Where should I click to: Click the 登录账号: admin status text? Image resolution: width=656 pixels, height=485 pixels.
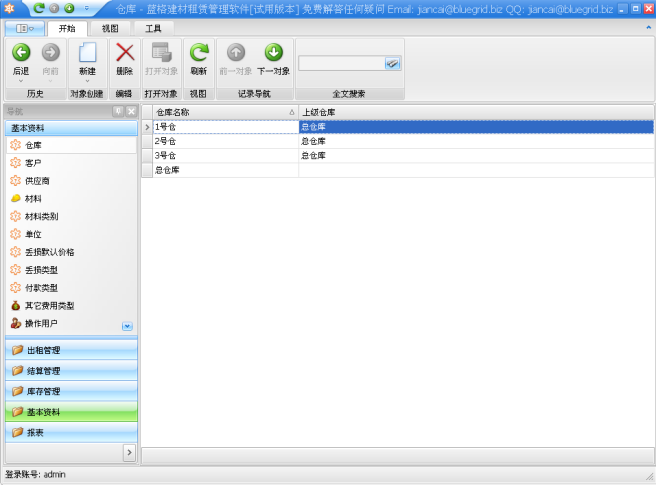tap(36, 475)
